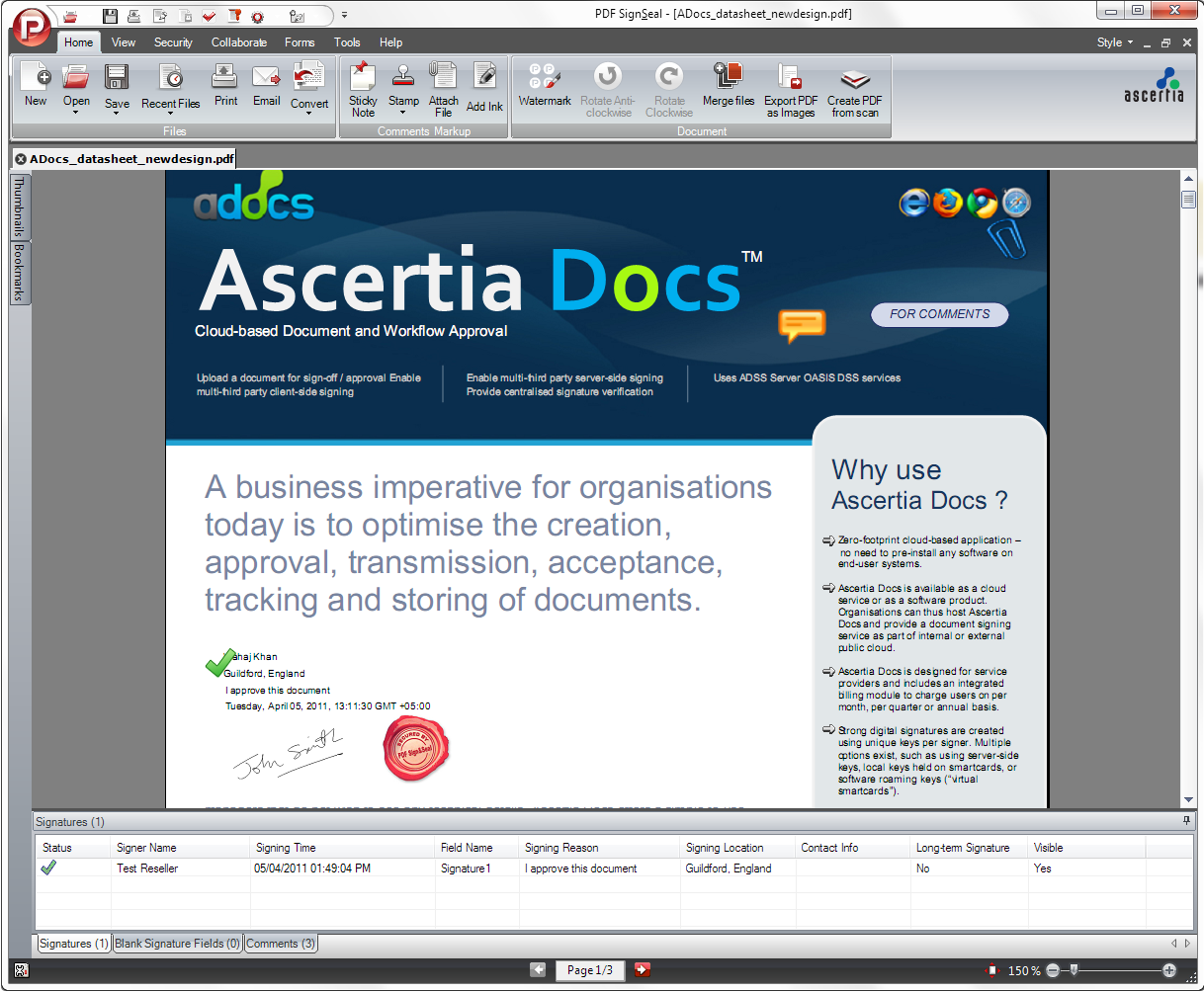
Task: Click the vertical scrollbar down arrow
Action: [x=1189, y=799]
